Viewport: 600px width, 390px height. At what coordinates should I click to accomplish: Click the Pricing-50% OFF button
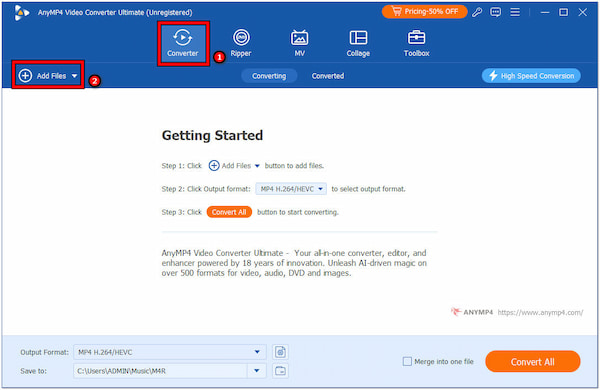[425, 11]
